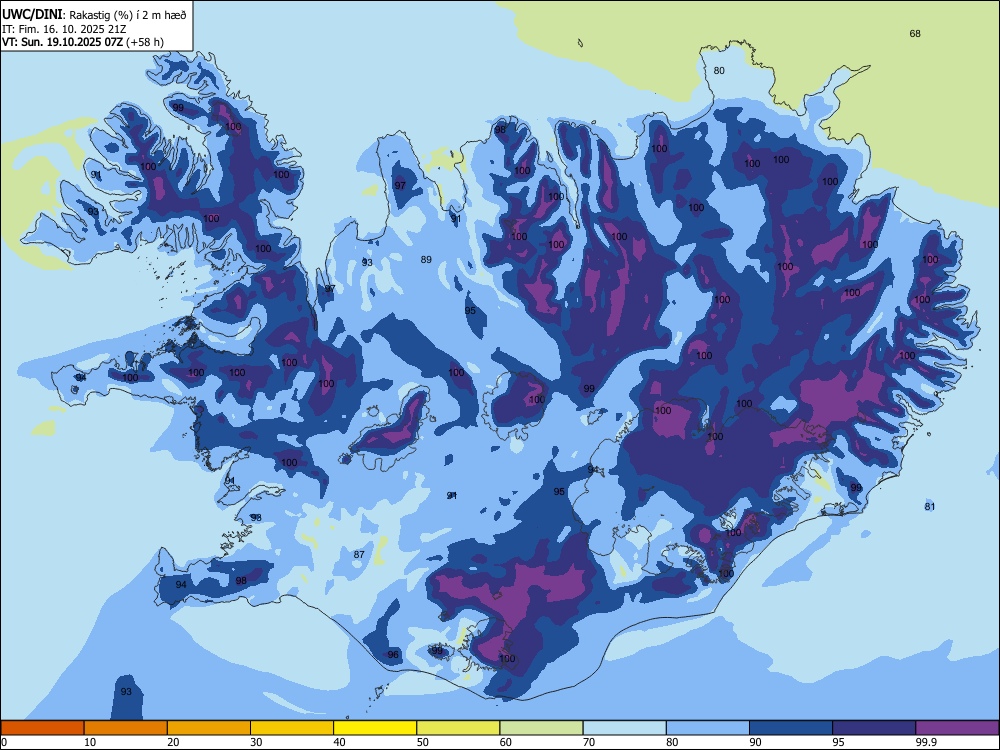Pick the pale green 60–70 legend swatch
Image resolution: width=1000 pixels, height=750 pixels.
pyautogui.click(x=541, y=728)
